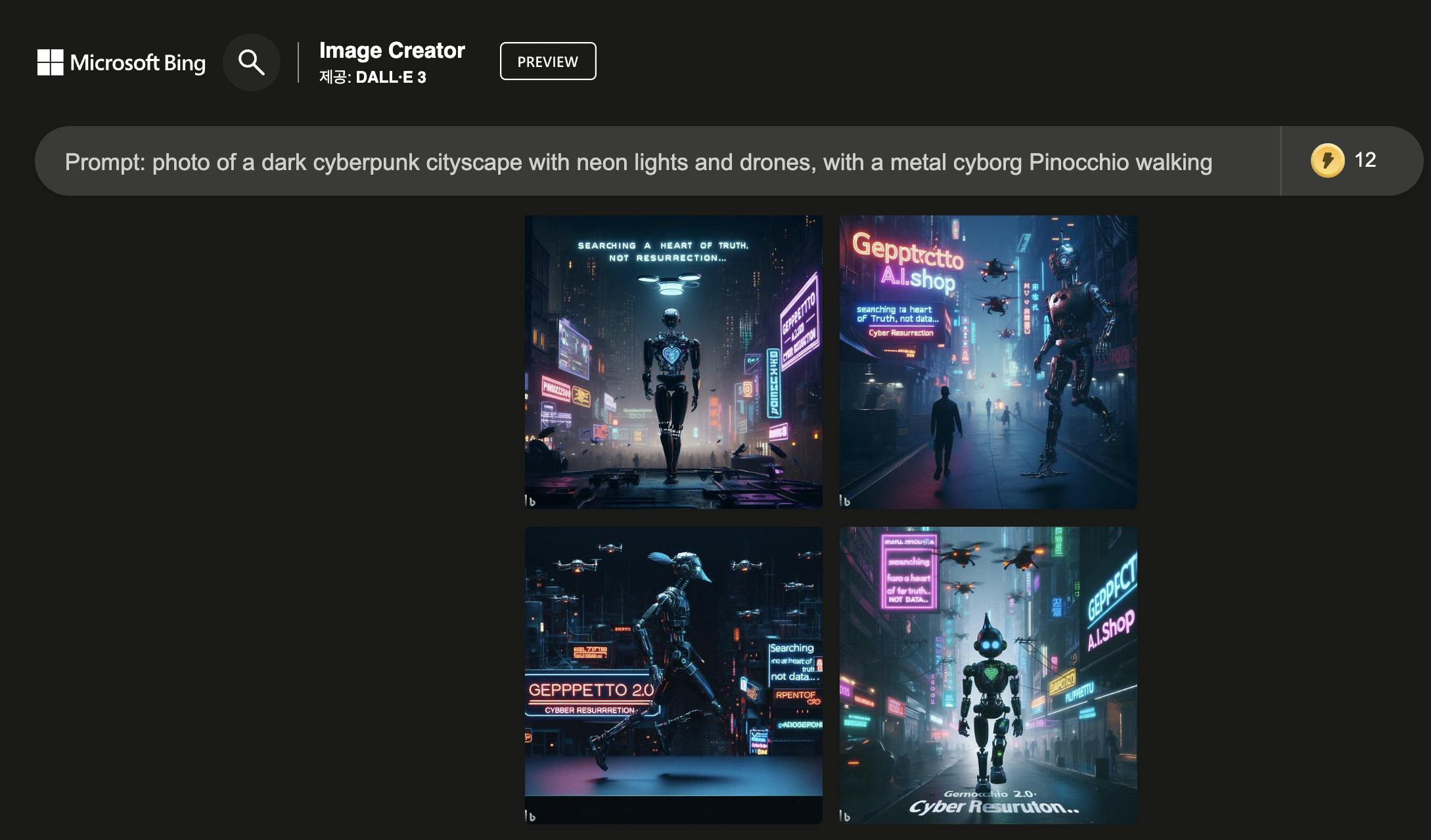Click the Microsoft four-square logo icon
The width and height of the screenshot is (1431, 840).
(x=51, y=62)
